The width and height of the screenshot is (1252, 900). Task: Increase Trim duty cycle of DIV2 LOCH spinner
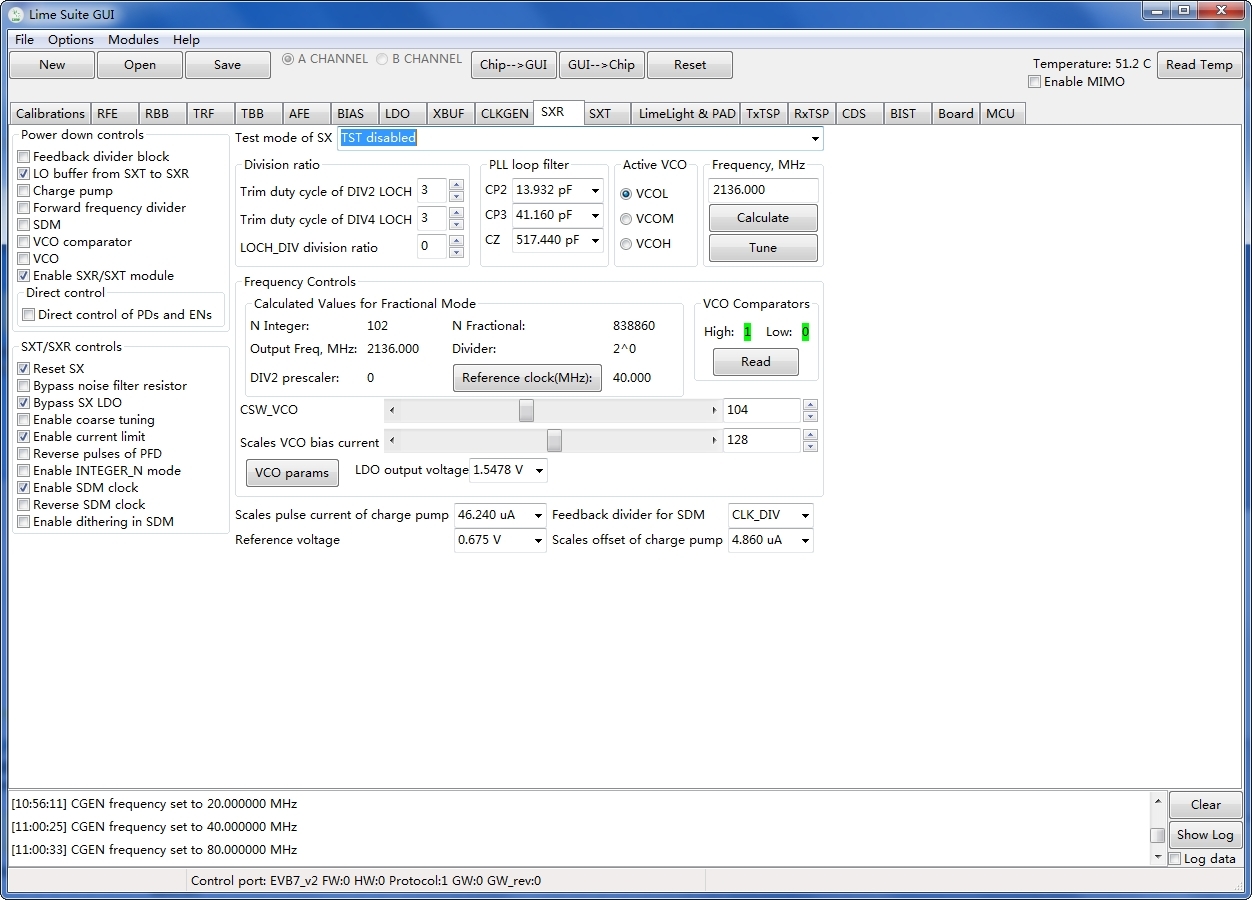click(456, 185)
